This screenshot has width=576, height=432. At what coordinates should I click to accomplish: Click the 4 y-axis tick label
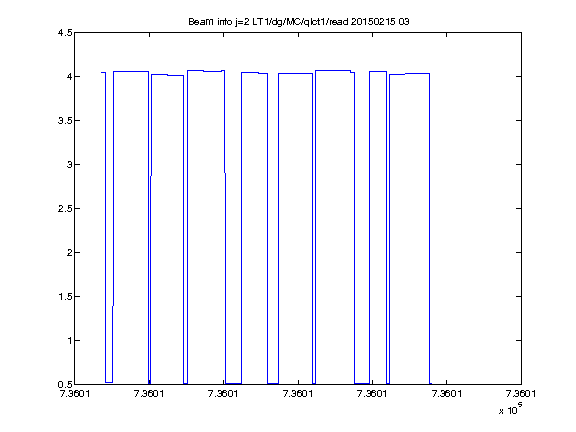[69, 76]
